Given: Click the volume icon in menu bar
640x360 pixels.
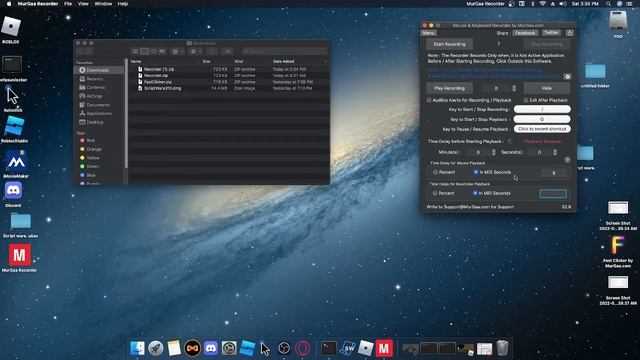Looking at the screenshot, I should tap(563, 4).
